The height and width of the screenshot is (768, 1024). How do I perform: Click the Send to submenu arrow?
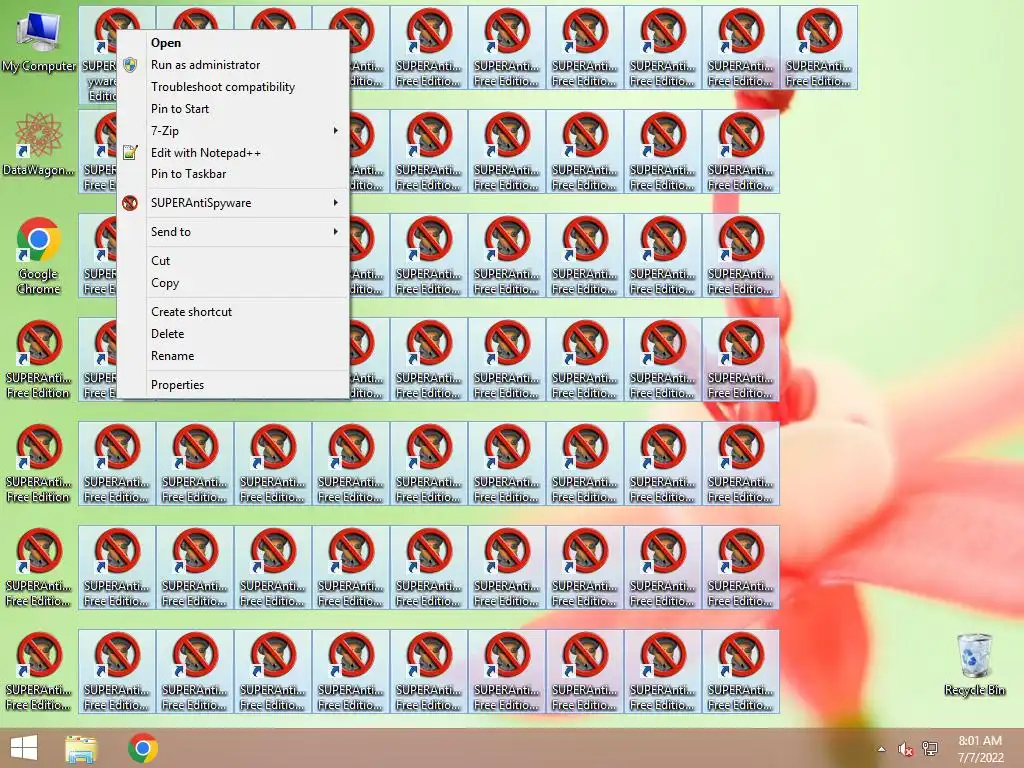[336, 232]
